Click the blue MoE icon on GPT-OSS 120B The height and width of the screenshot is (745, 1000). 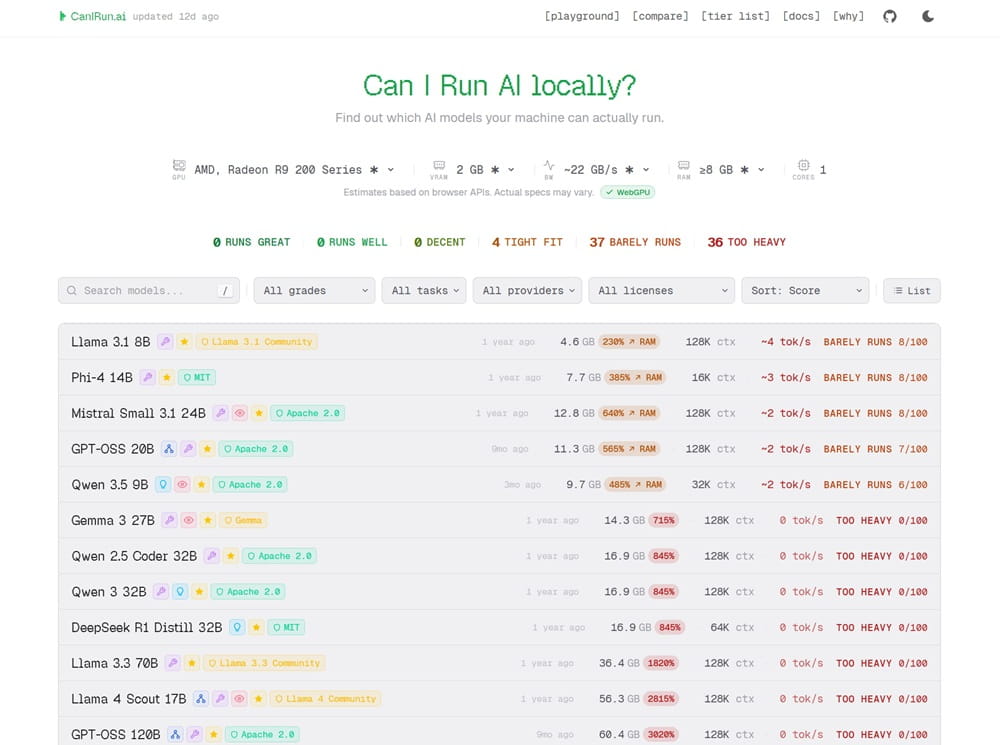175,735
